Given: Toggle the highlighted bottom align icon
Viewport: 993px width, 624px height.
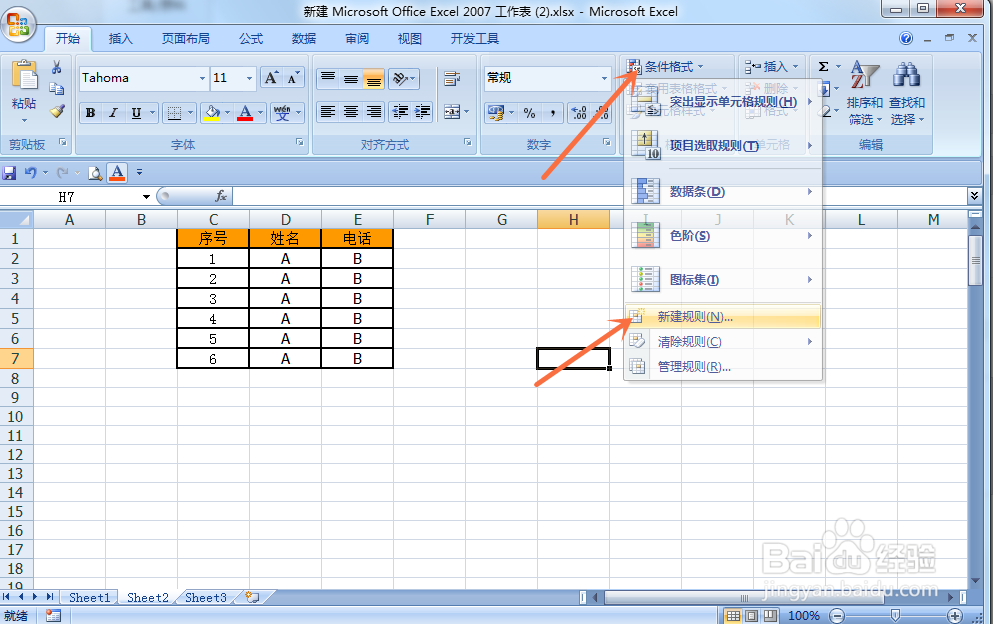Looking at the screenshot, I should [374, 78].
